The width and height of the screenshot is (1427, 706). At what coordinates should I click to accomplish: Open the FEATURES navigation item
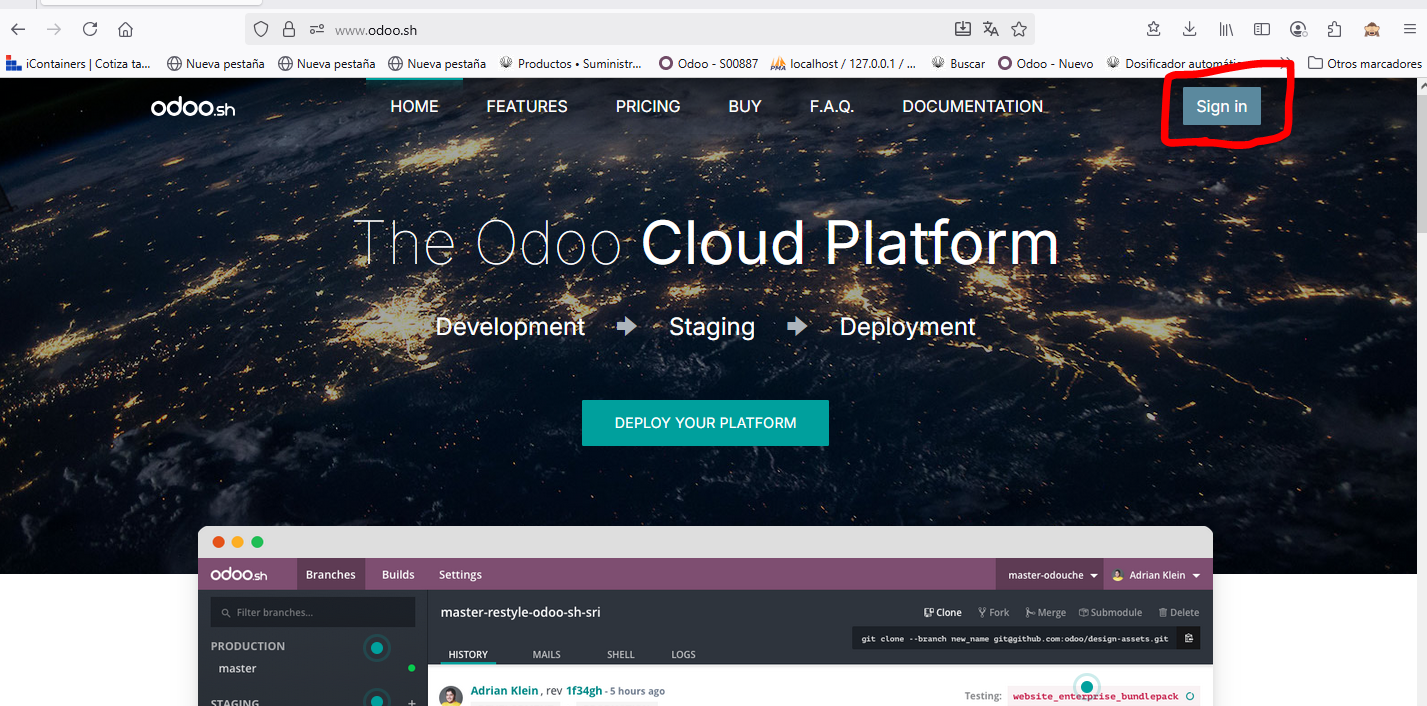click(x=527, y=106)
